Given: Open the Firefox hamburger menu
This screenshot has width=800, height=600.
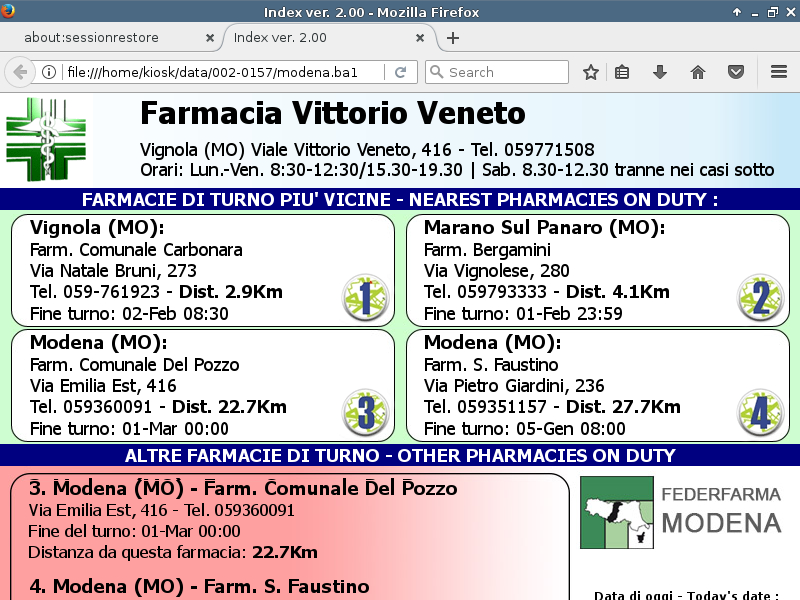Looking at the screenshot, I should [779, 72].
